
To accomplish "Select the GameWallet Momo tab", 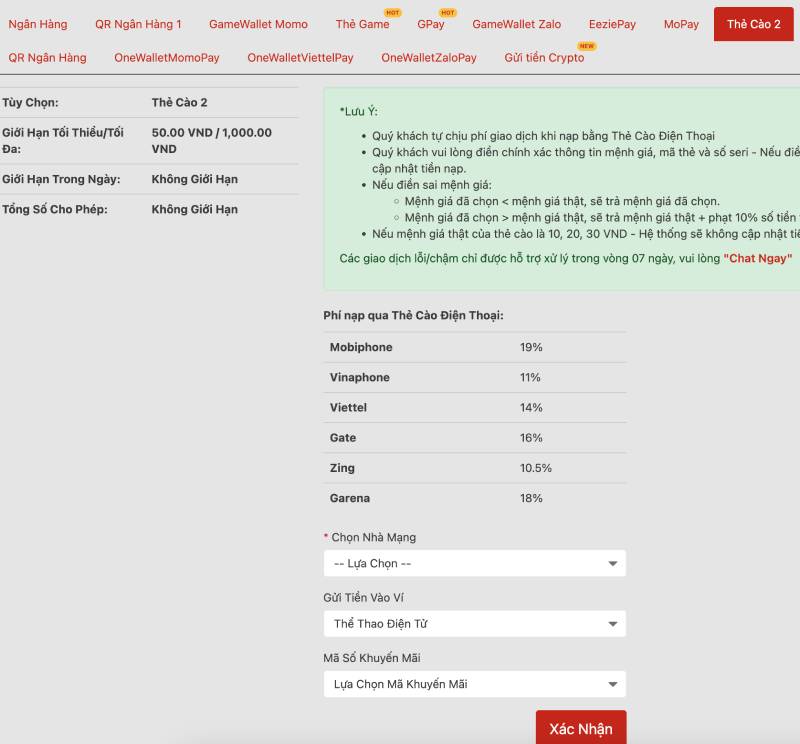I will (258, 24).
